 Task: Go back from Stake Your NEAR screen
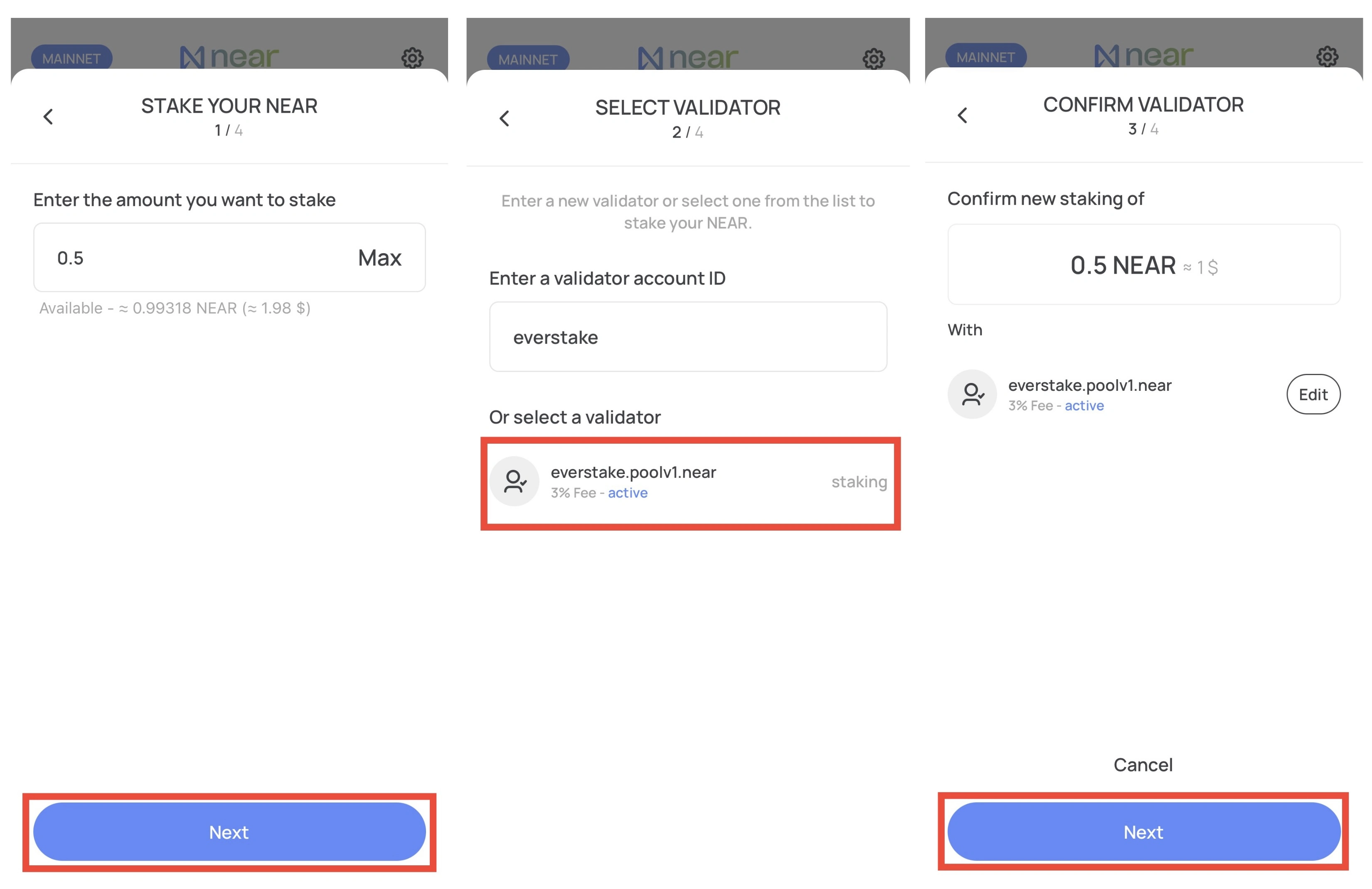tap(49, 116)
